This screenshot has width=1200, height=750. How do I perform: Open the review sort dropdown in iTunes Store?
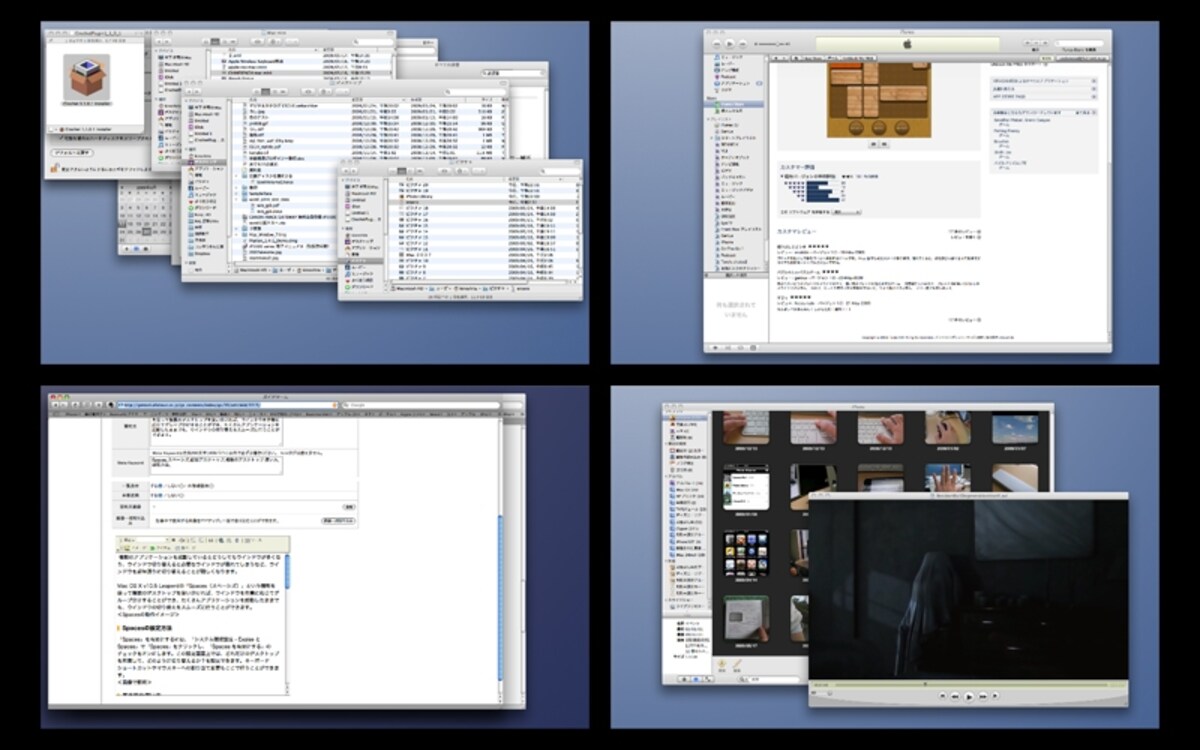846,212
